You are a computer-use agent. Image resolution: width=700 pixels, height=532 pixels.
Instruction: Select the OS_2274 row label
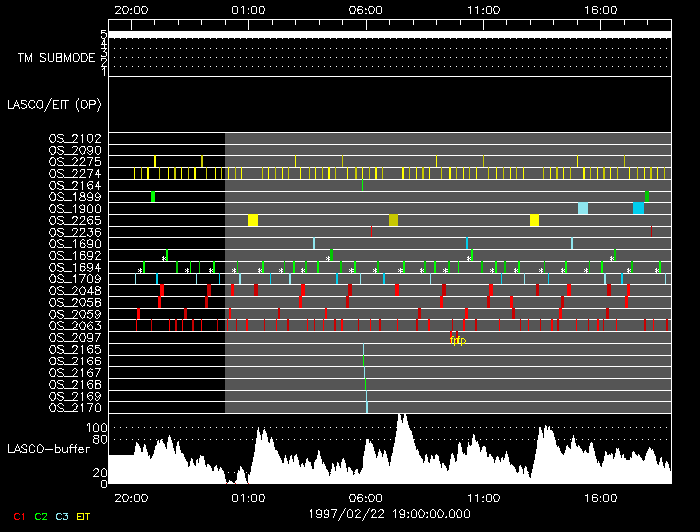tap(74, 173)
